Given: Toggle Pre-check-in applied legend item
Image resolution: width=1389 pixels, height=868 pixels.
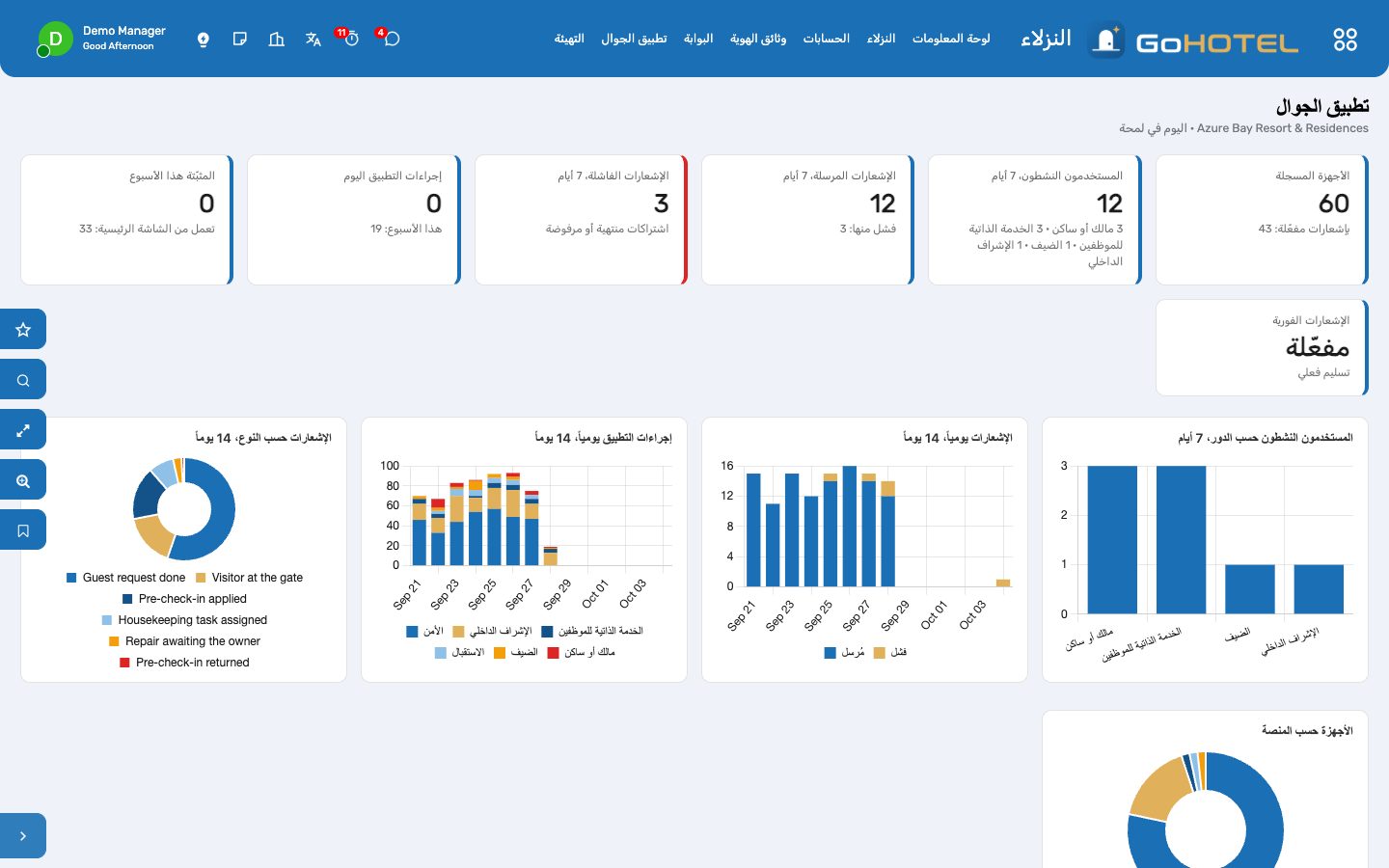Looking at the screenshot, I should click(184, 599).
